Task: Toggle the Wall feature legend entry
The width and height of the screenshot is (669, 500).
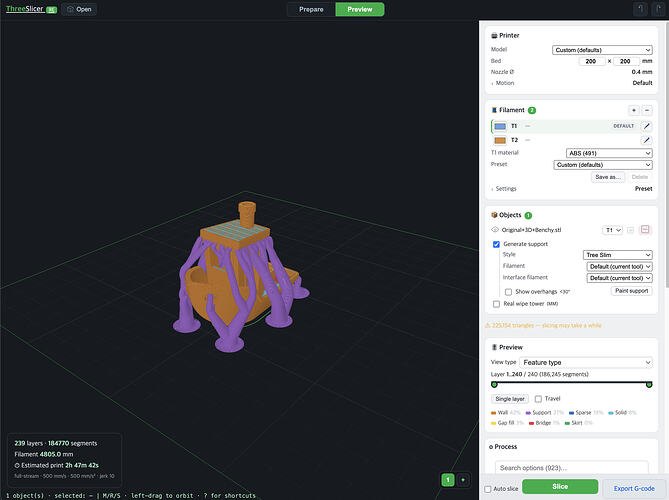Action: click(506, 413)
